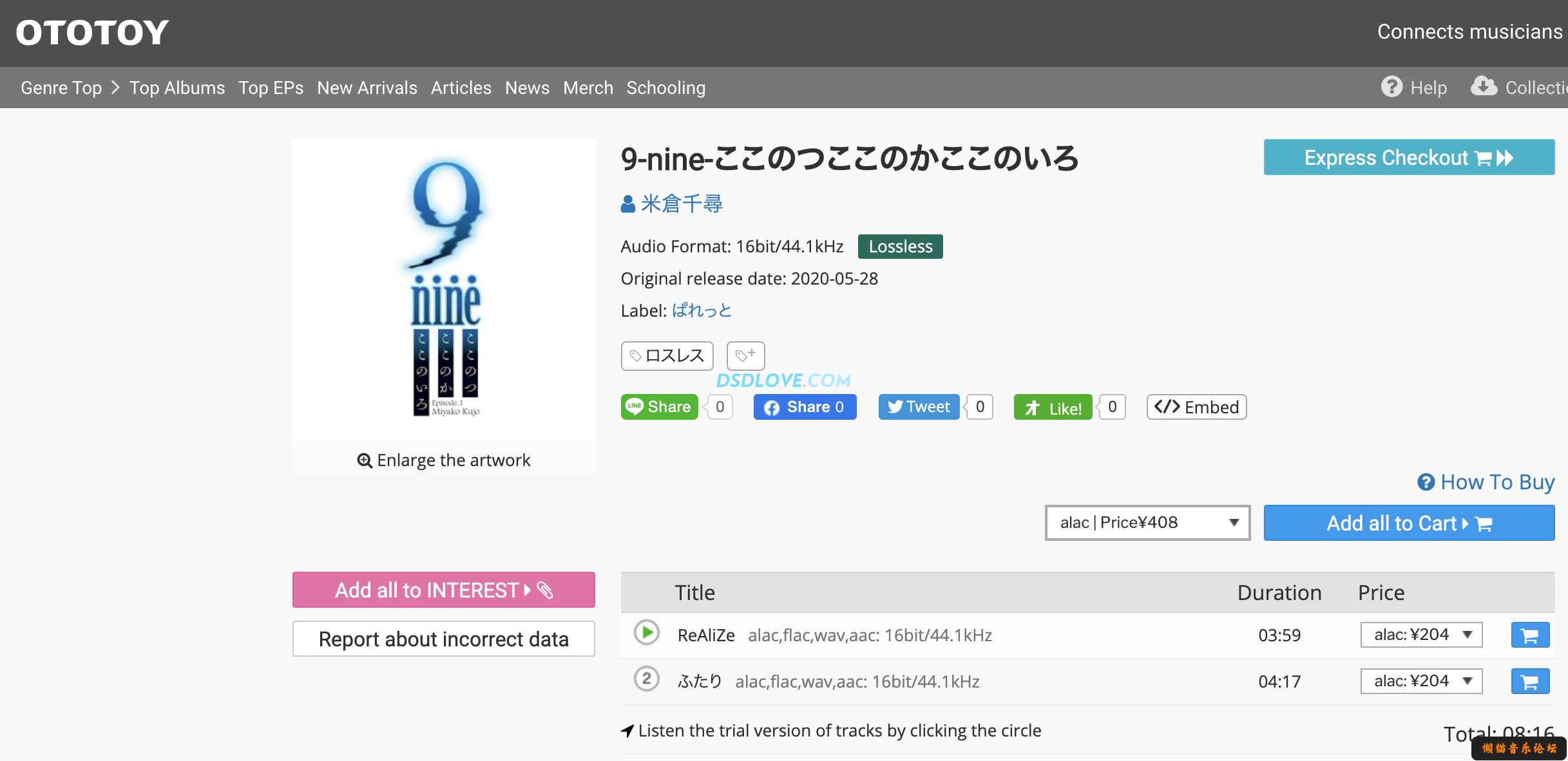
Task: Click Original release date 2020-05-28 text
Action: [x=749, y=279]
